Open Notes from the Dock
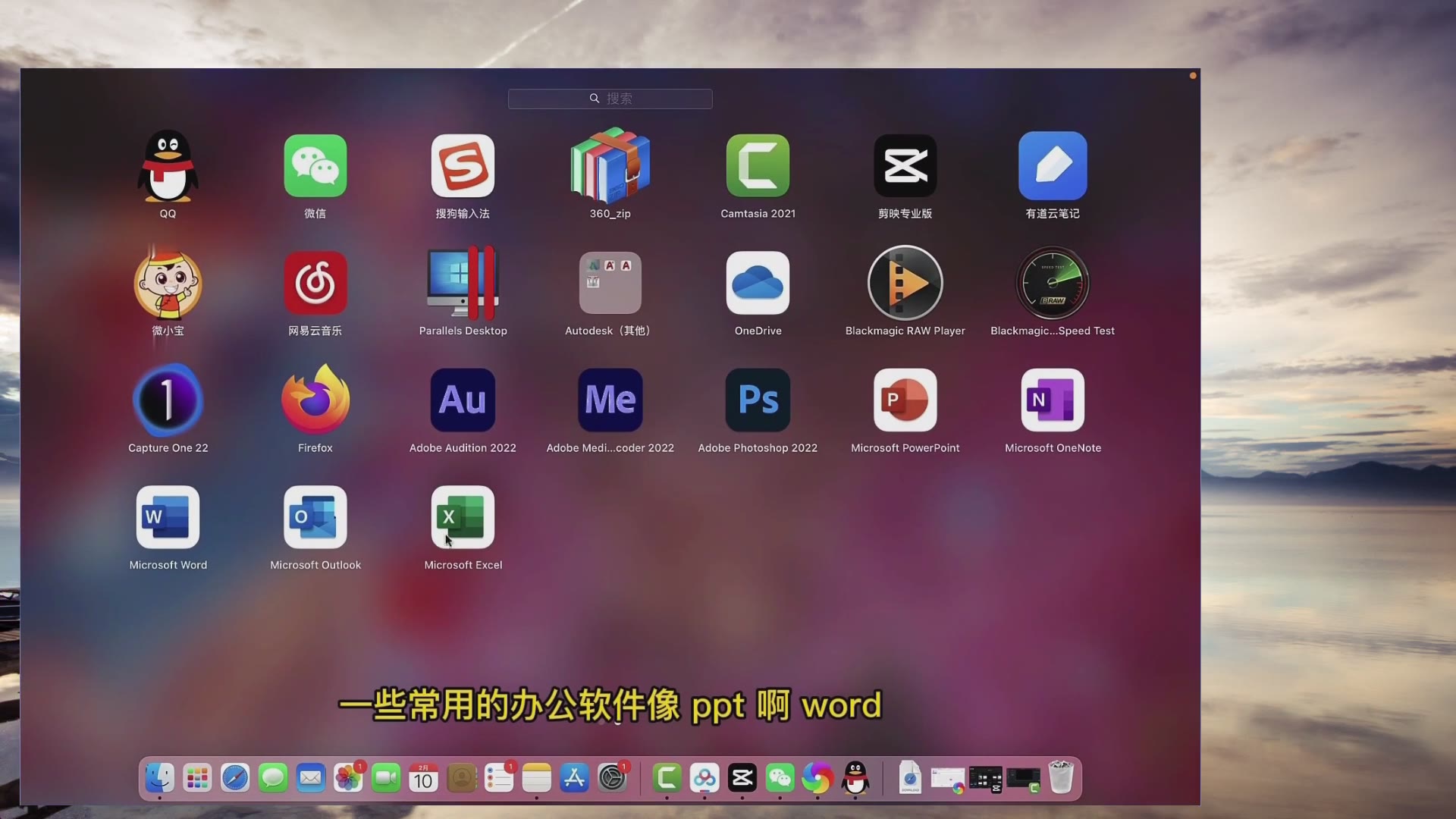Screen dimensions: 1456x819 [x=537, y=778]
